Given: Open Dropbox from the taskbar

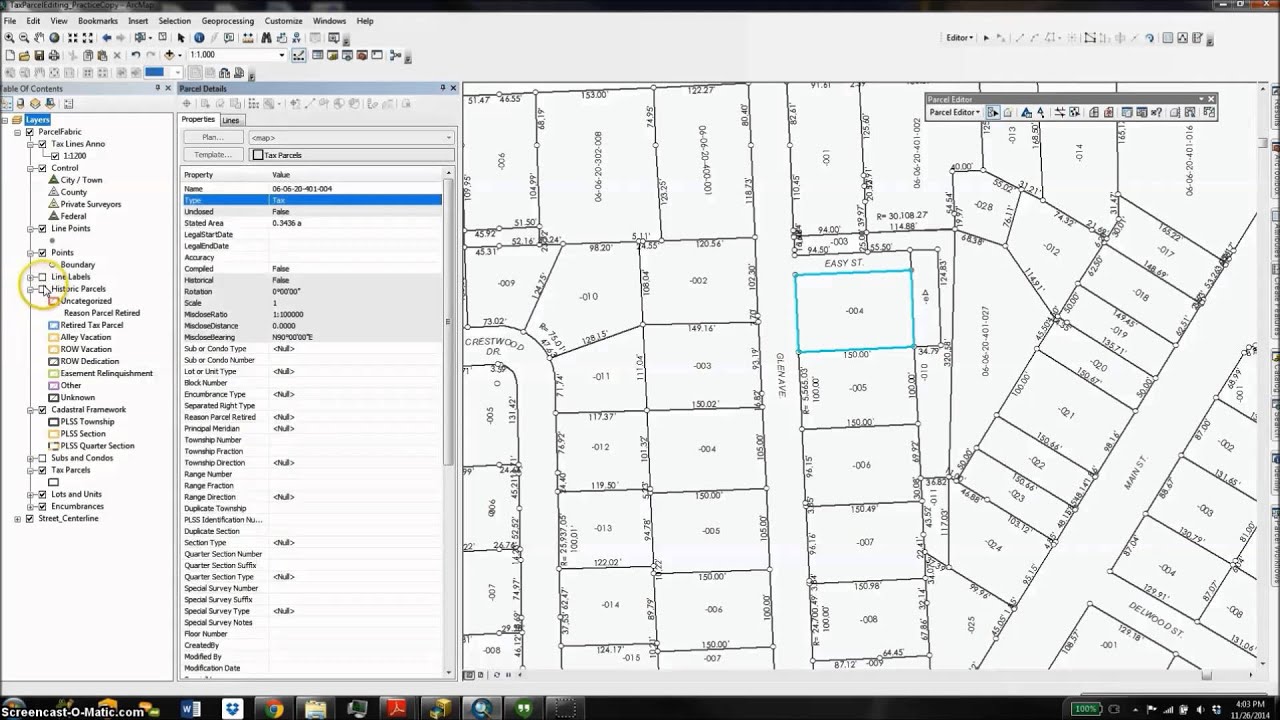Looking at the screenshot, I should [232, 708].
